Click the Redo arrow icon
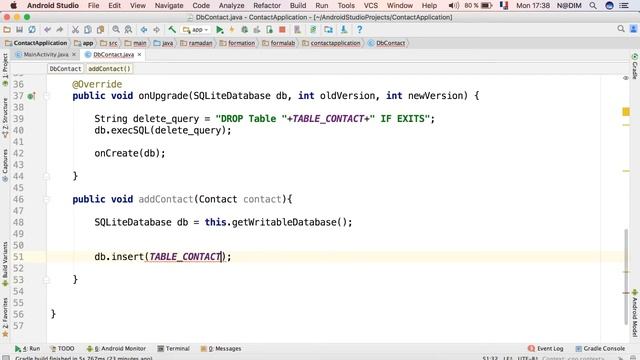 click(60, 29)
